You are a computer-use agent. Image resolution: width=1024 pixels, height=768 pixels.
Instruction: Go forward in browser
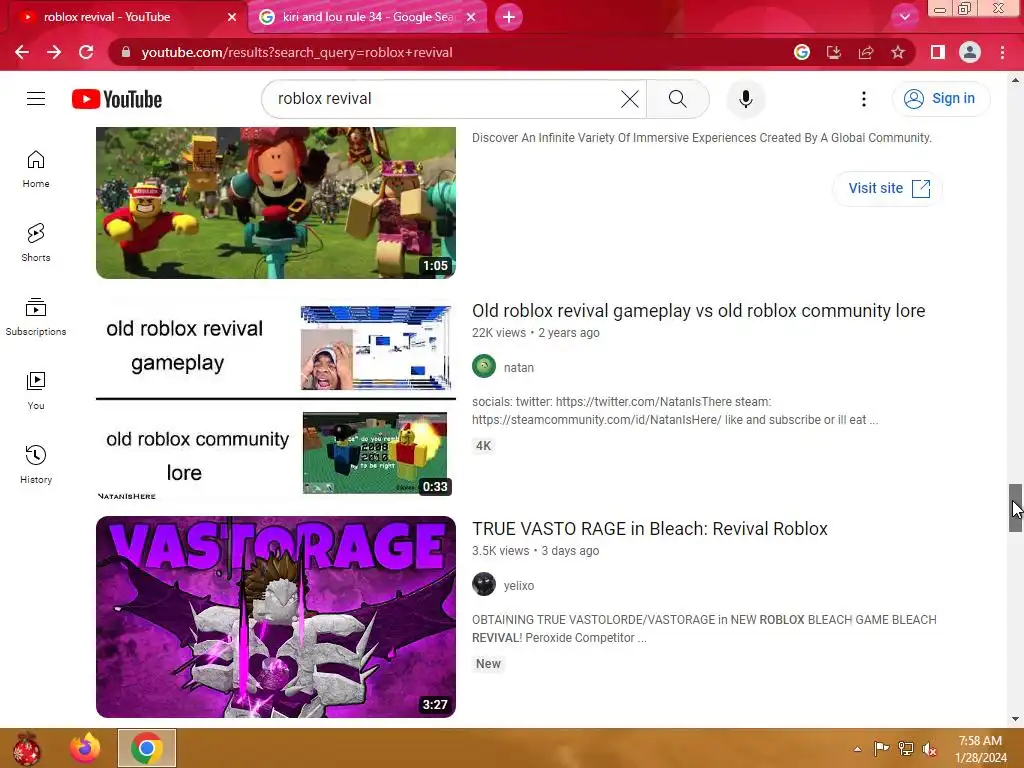tap(54, 52)
